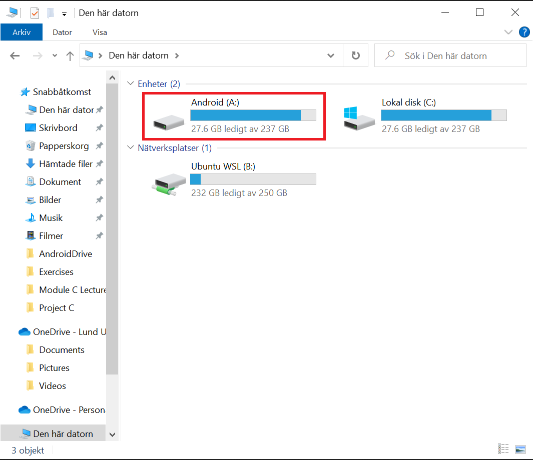Click the navigation pane scroll up arrow
Screen dimensions: 533x460
coord(112,78)
